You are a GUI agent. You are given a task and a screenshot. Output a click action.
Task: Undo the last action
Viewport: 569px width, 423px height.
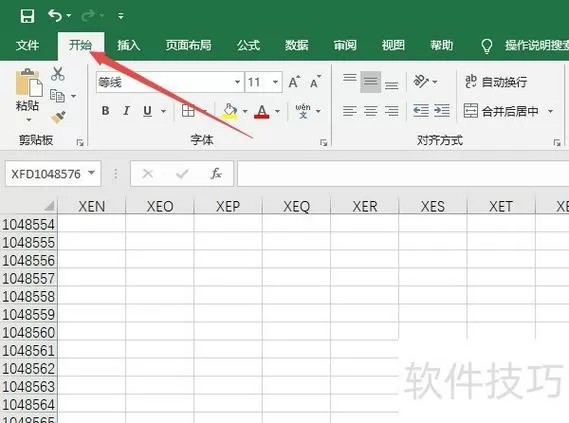click(x=55, y=16)
